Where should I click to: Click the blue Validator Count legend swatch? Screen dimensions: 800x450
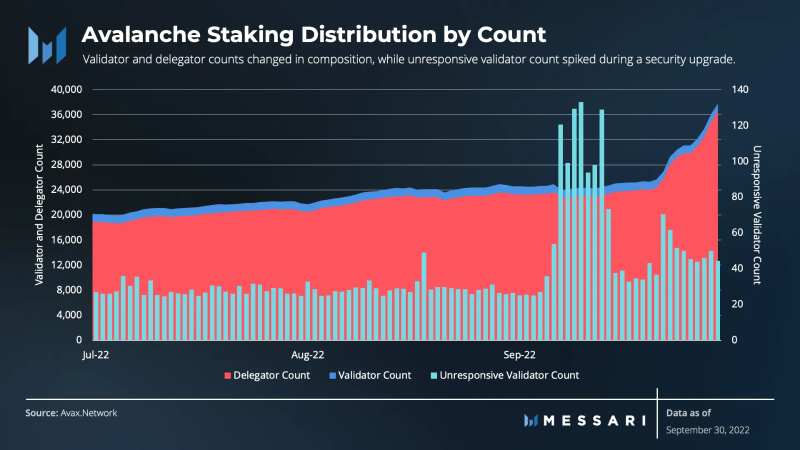coord(333,376)
